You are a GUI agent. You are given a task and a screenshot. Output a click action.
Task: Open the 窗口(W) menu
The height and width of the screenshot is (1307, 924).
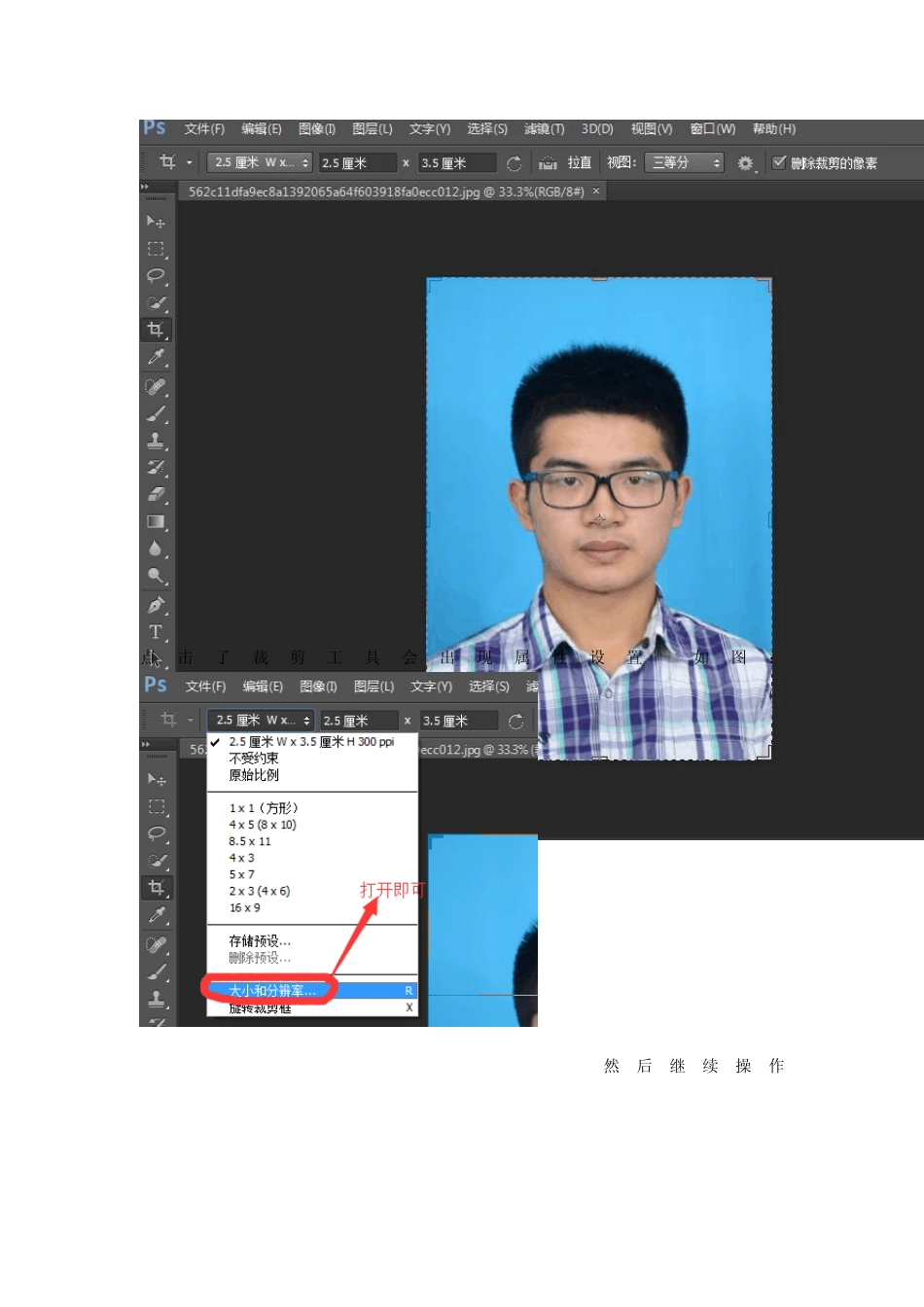(712, 129)
